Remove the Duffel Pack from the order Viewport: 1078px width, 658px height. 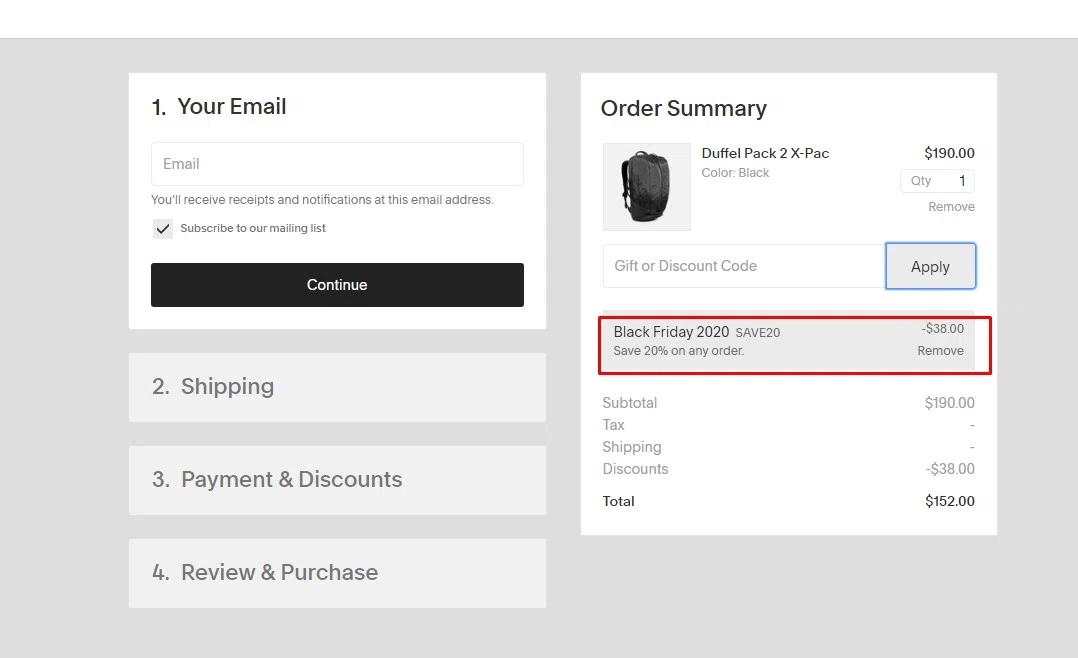(x=951, y=207)
